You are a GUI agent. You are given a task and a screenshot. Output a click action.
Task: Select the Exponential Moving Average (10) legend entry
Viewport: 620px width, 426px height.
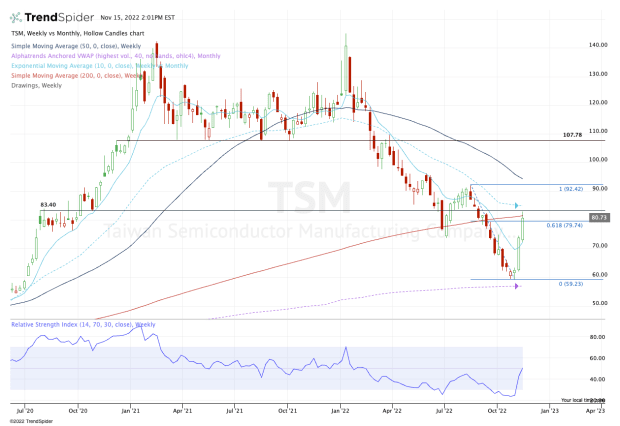coord(100,66)
